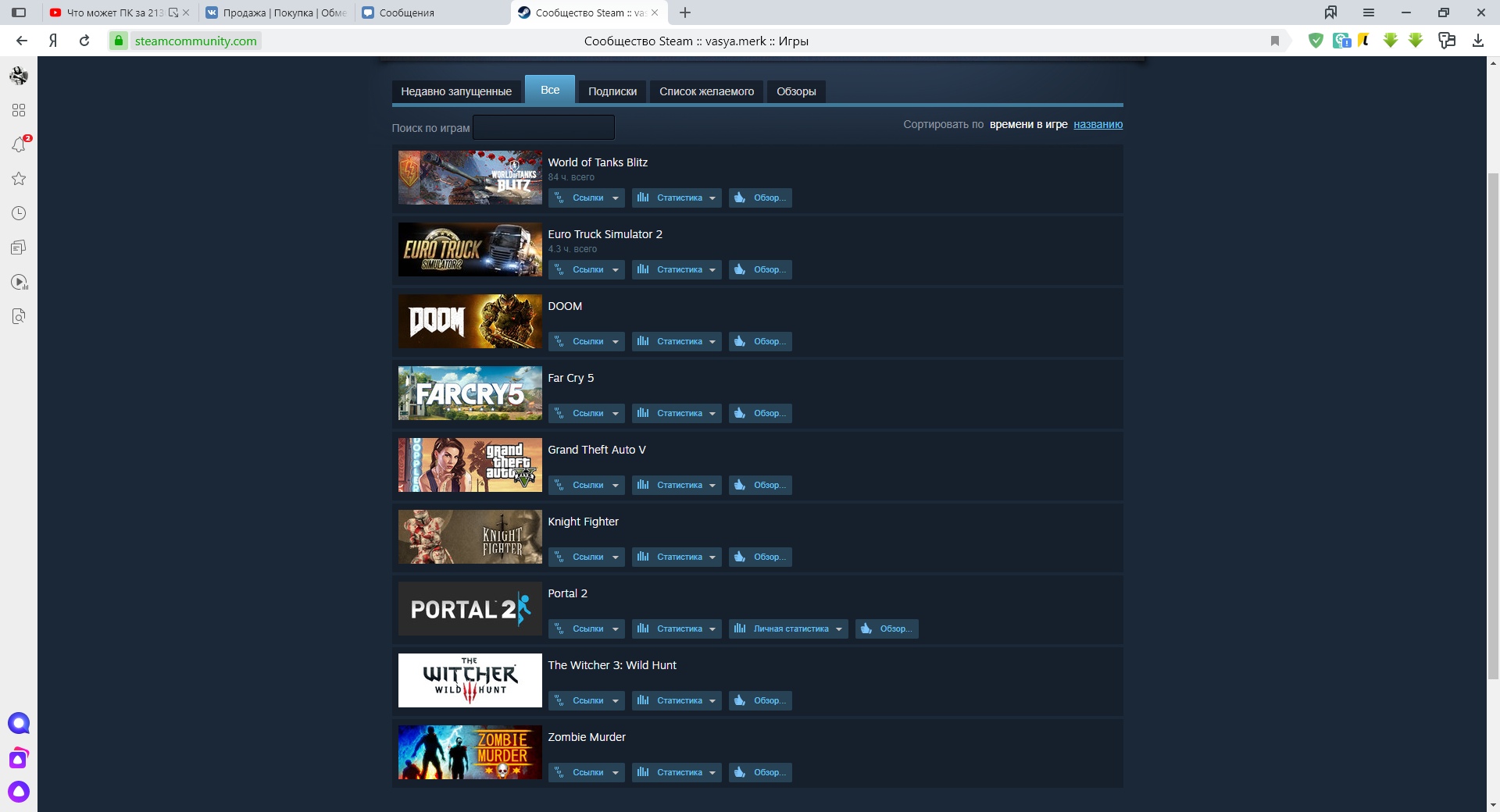The image size is (1500, 812).
Task: Open the Обзоры tab
Action: [796, 91]
